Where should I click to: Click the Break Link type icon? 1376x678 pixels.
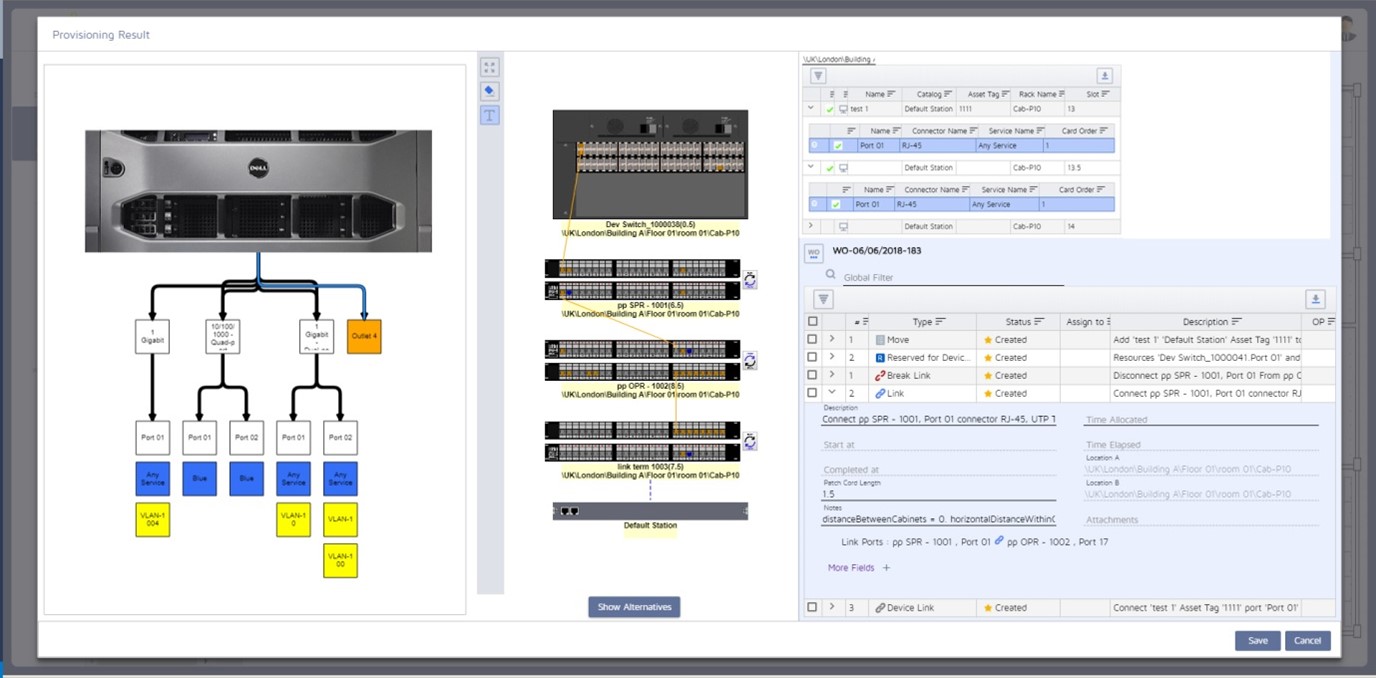pyautogui.click(x=880, y=376)
